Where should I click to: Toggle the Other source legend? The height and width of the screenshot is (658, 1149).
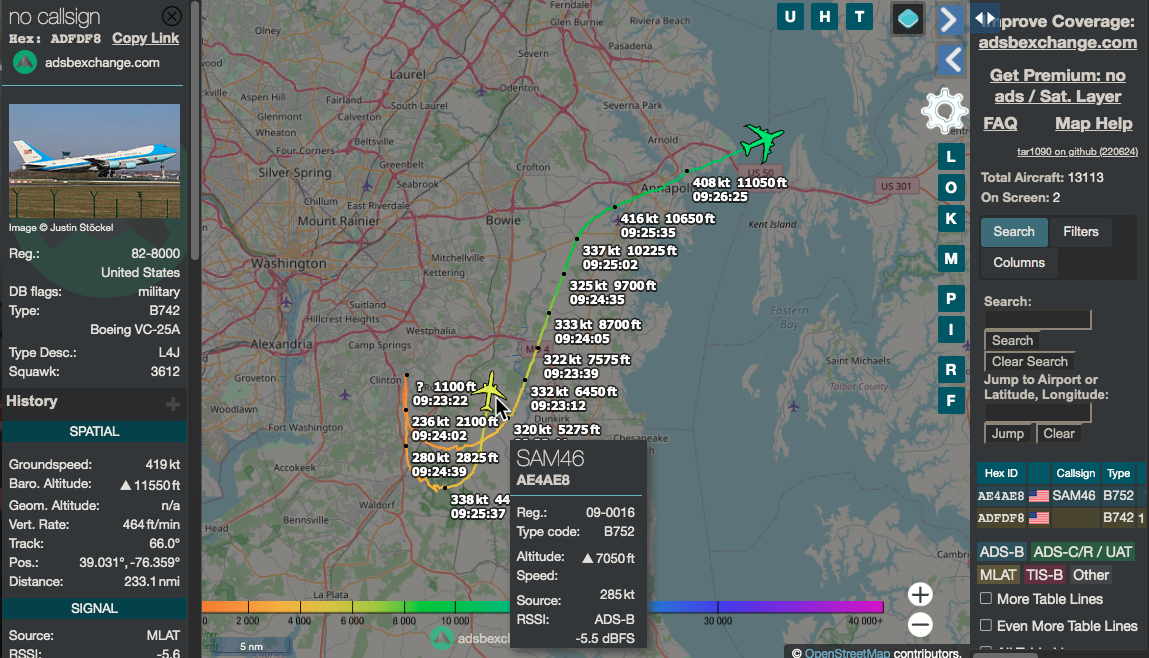pos(1090,575)
